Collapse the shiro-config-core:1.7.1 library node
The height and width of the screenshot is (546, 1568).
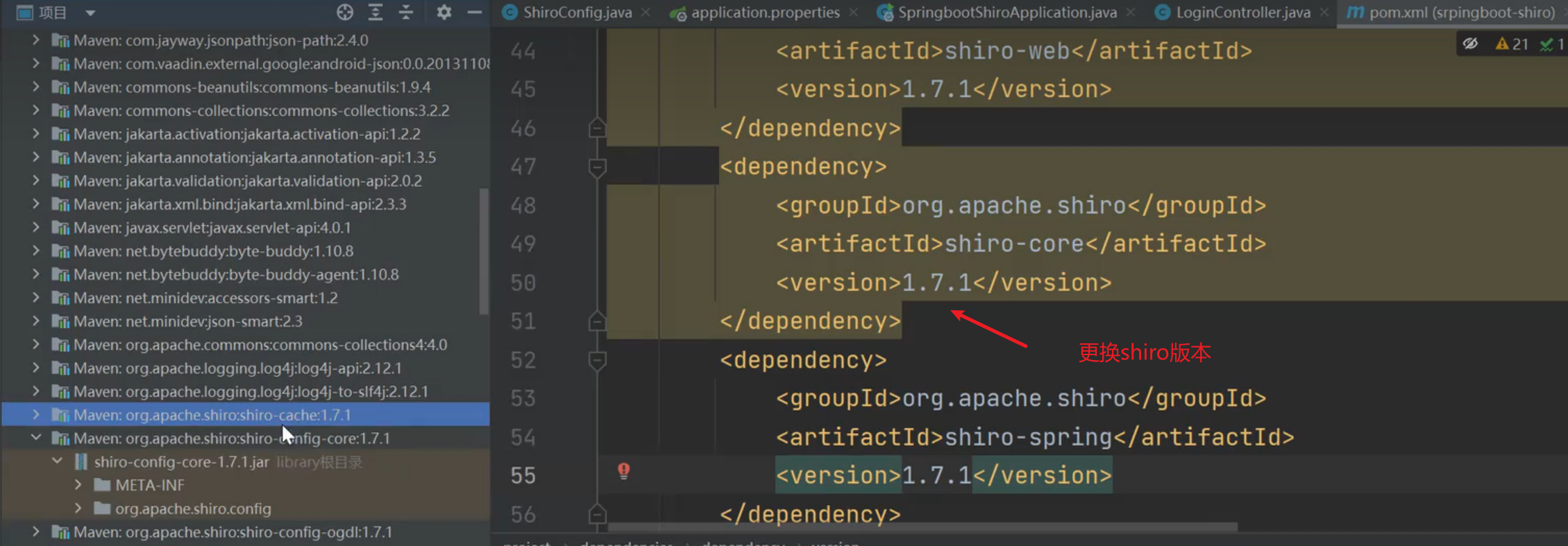click(35, 438)
